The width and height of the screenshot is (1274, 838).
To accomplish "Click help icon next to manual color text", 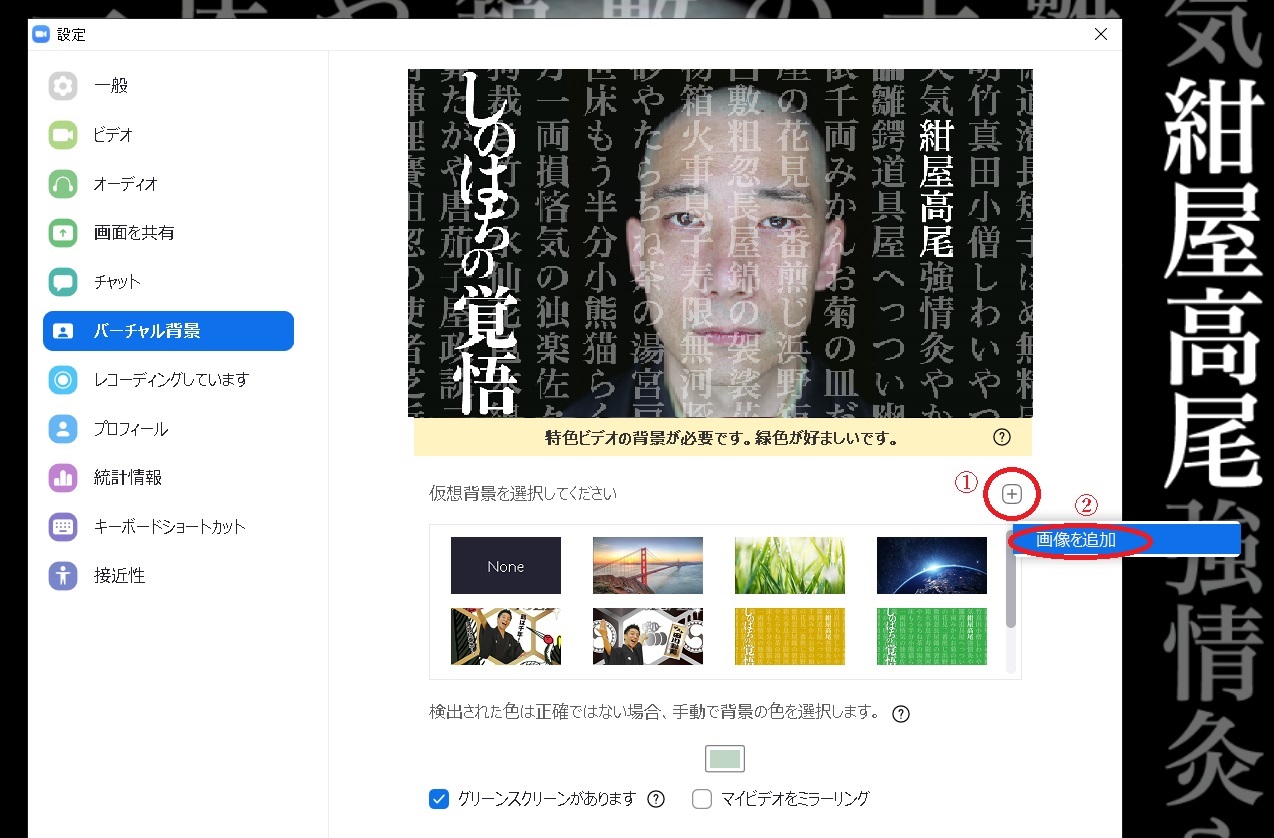I will tap(900, 714).
